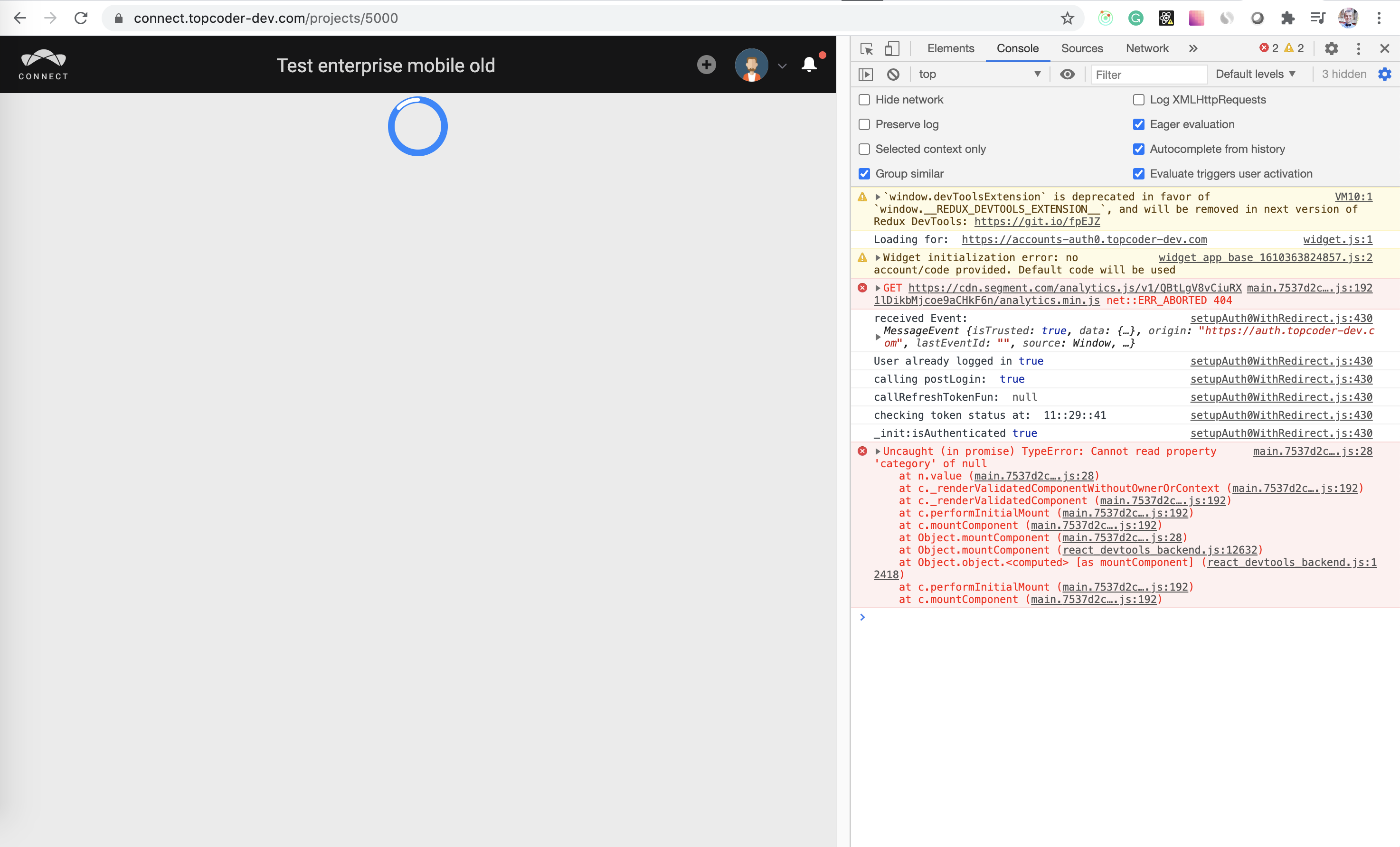The height and width of the screenshot is (847, 1400).
Task: Check the Hide network option
Action: click(864, 100)
